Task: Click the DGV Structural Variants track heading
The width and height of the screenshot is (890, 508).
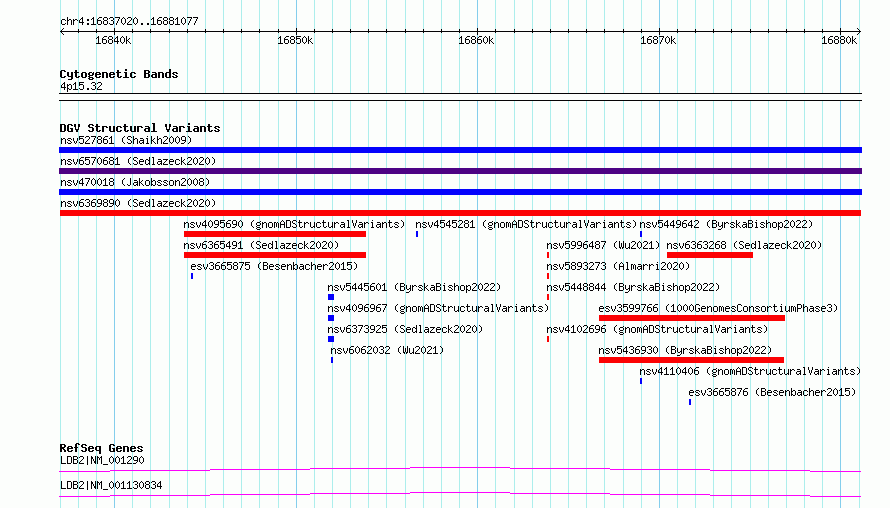Action: pos(140,128)
